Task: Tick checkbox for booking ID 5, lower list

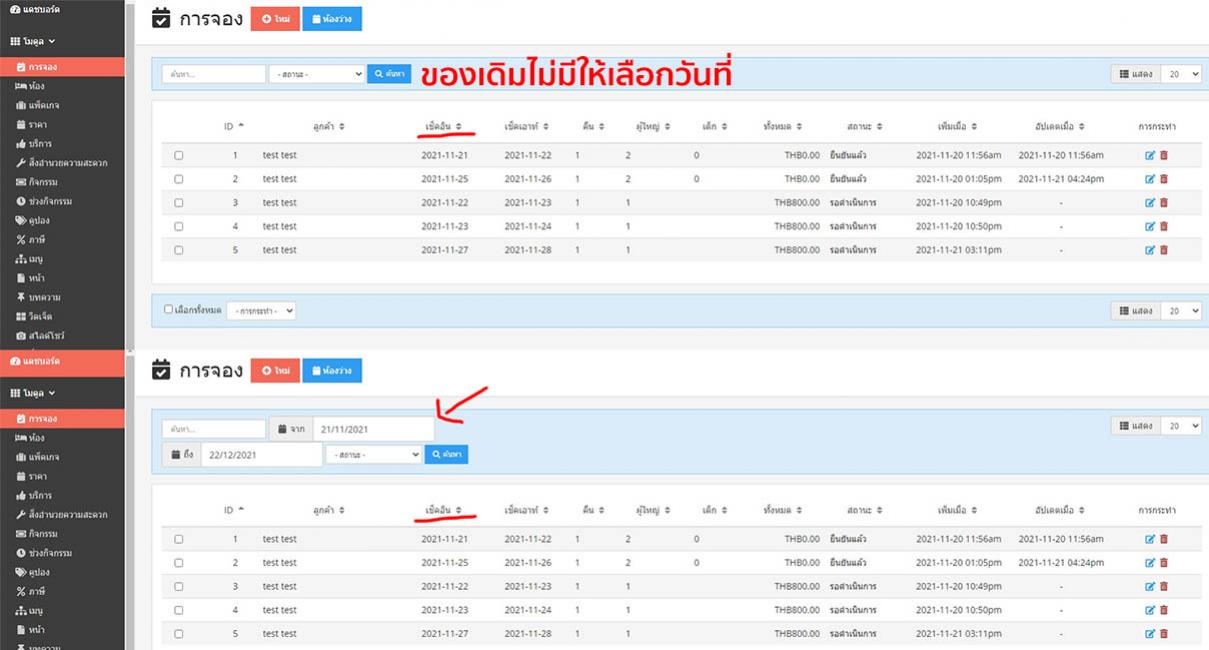Action: (179, 634)
